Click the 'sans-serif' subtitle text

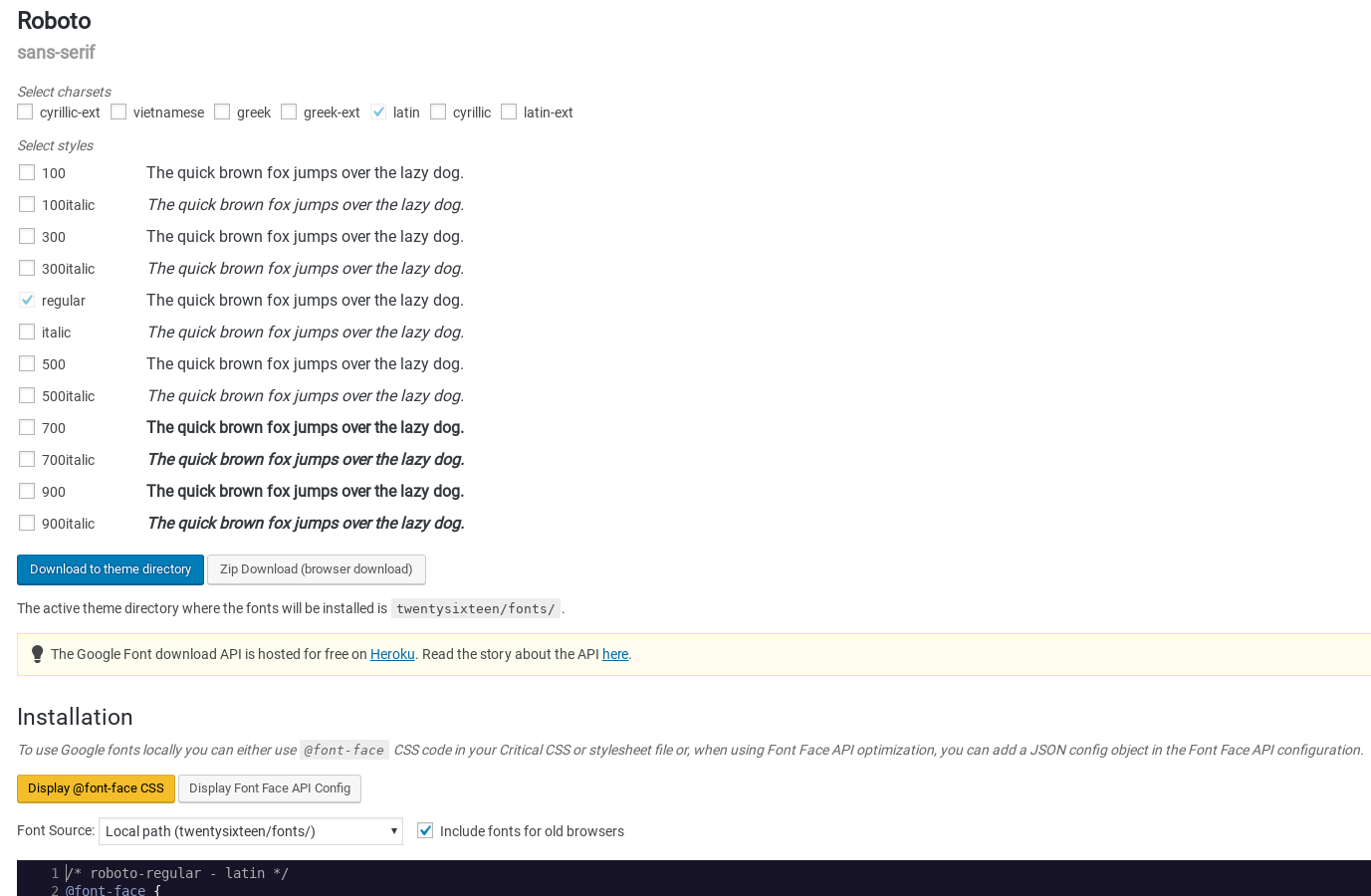click(x=56, y=52)
